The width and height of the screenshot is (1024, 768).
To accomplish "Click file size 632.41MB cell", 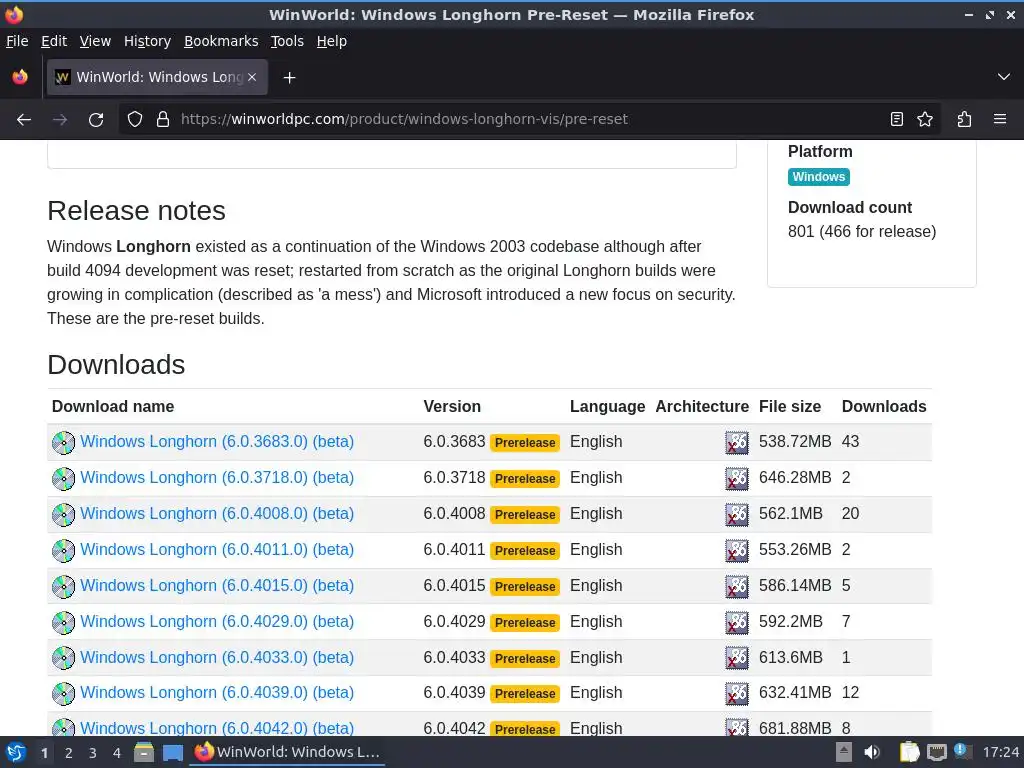I will (x=795, y=692).
